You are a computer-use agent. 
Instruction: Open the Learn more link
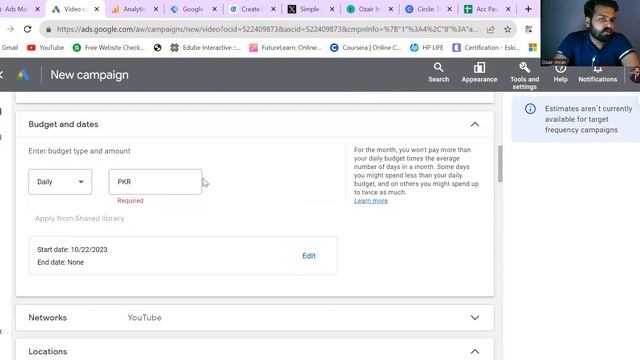point(371,201)
